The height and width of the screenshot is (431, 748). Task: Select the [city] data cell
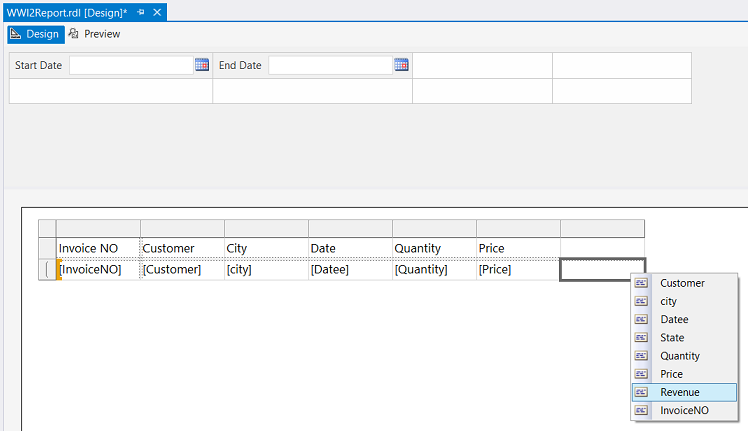point(266,270)
